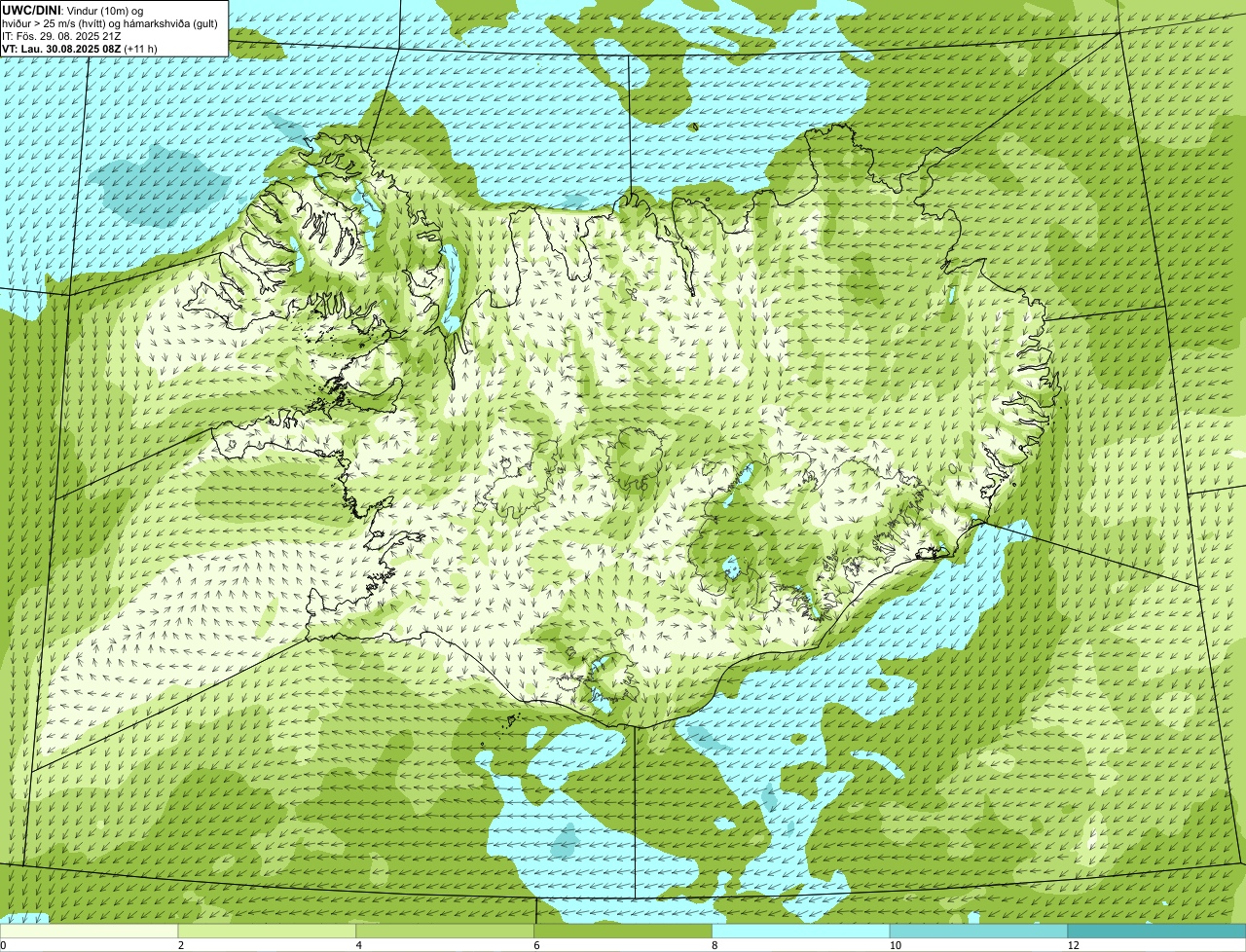The width and height of the screenshot is (1246, 952).
Task: Click the colorbar tick label '0'
Action: [x=4, y=945]
